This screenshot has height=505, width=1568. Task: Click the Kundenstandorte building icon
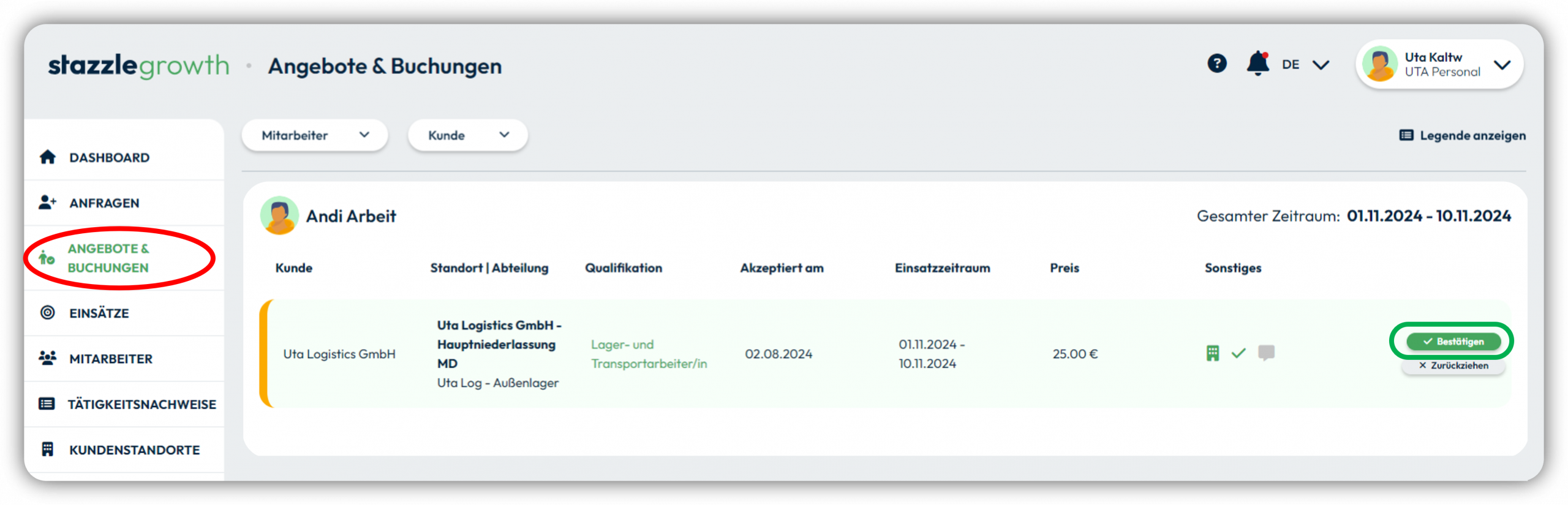pyautogui.click(x=47, y=450)
